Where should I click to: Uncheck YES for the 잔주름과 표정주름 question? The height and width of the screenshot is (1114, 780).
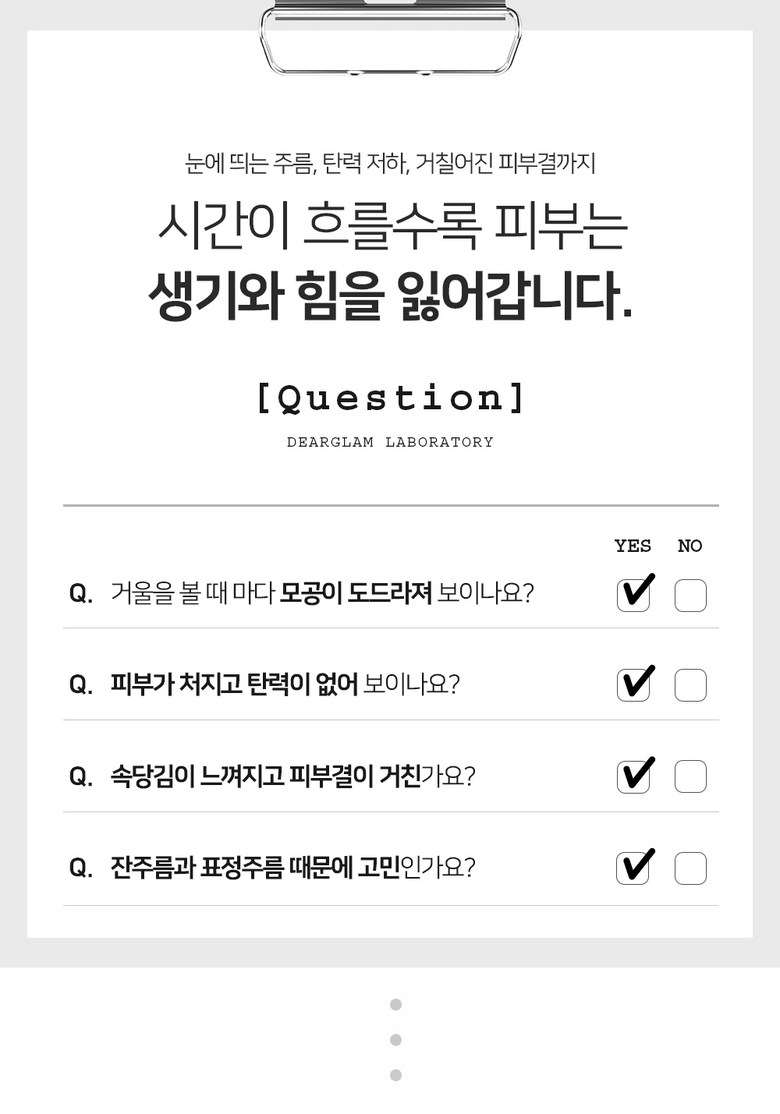click(x=633, y=868)
